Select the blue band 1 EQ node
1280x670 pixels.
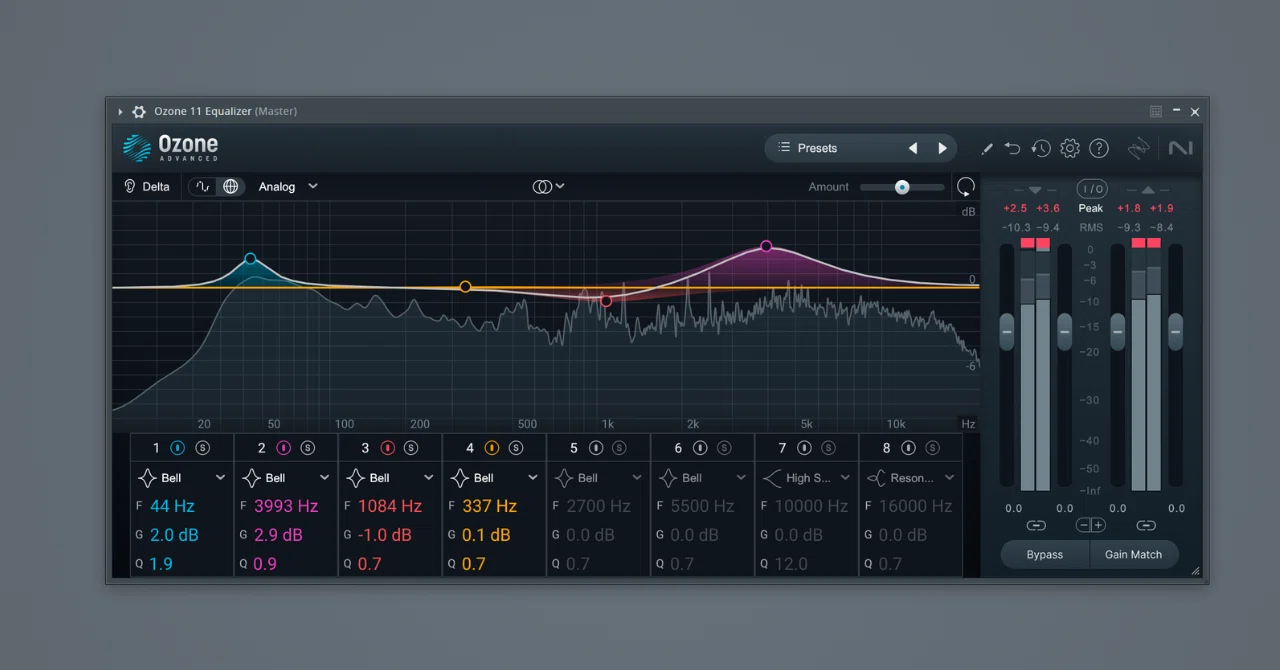point(250,259)
